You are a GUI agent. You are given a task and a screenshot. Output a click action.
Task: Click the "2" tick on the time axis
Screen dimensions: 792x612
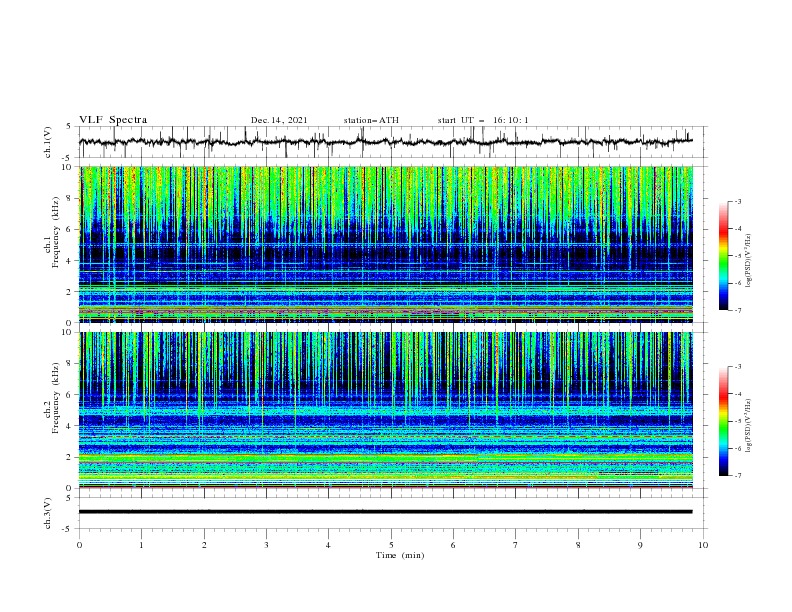pyautogui.click(x=204, y=545)
